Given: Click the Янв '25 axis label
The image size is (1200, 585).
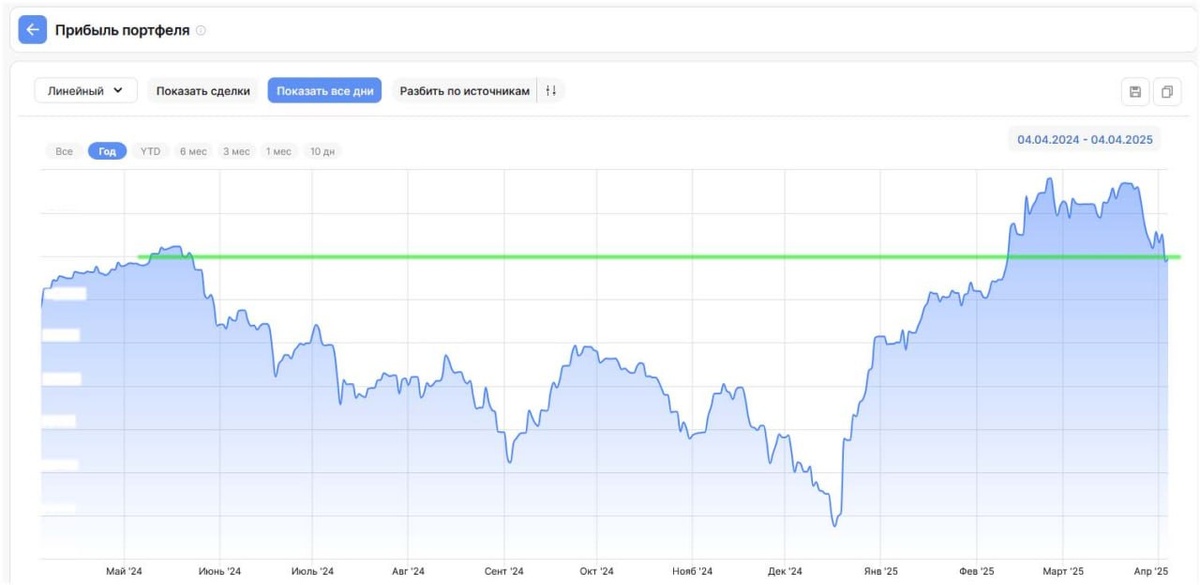Looking at the screenshot, I should point(880,571).
